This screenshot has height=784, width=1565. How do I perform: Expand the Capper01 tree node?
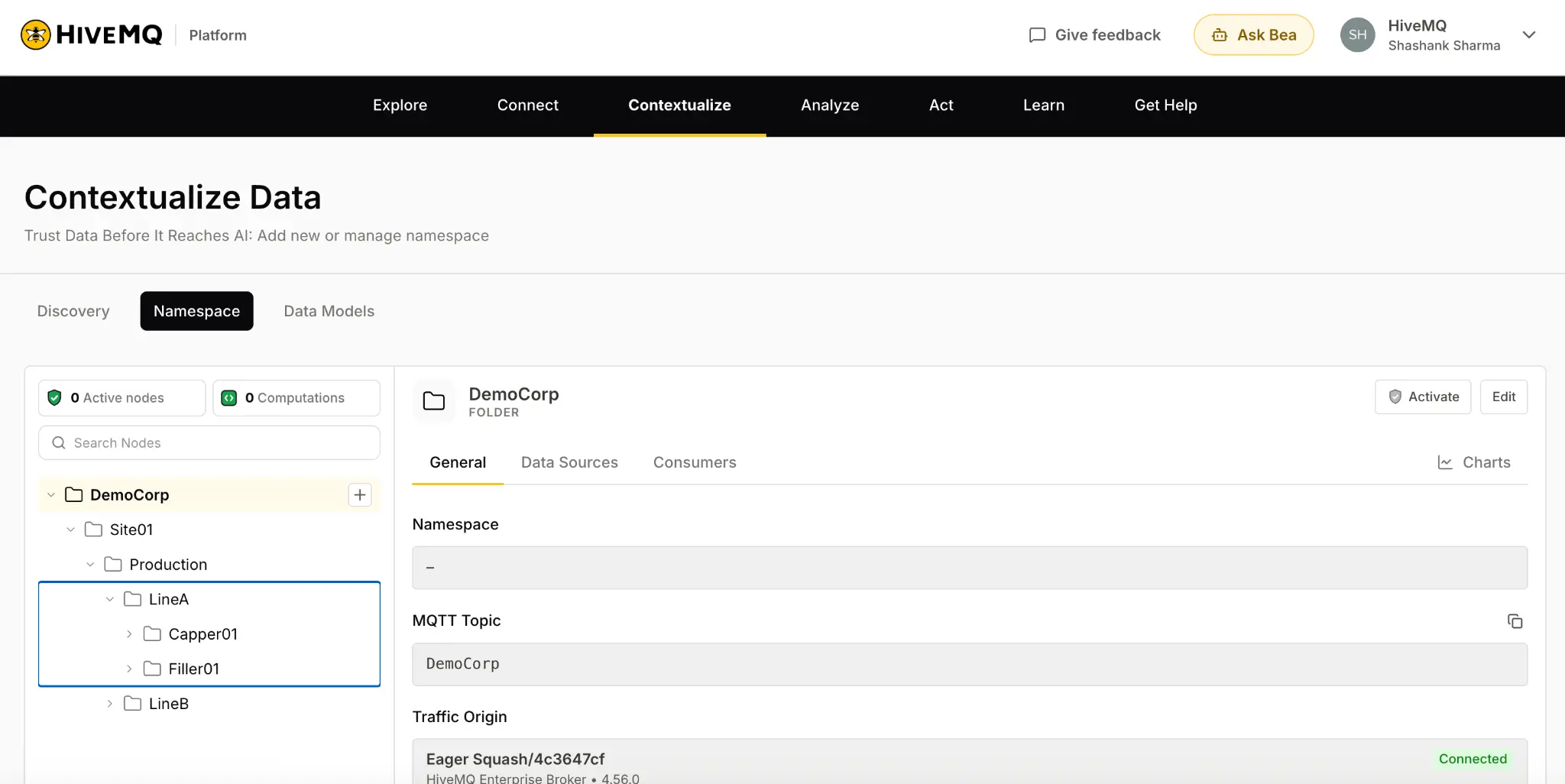129,634
